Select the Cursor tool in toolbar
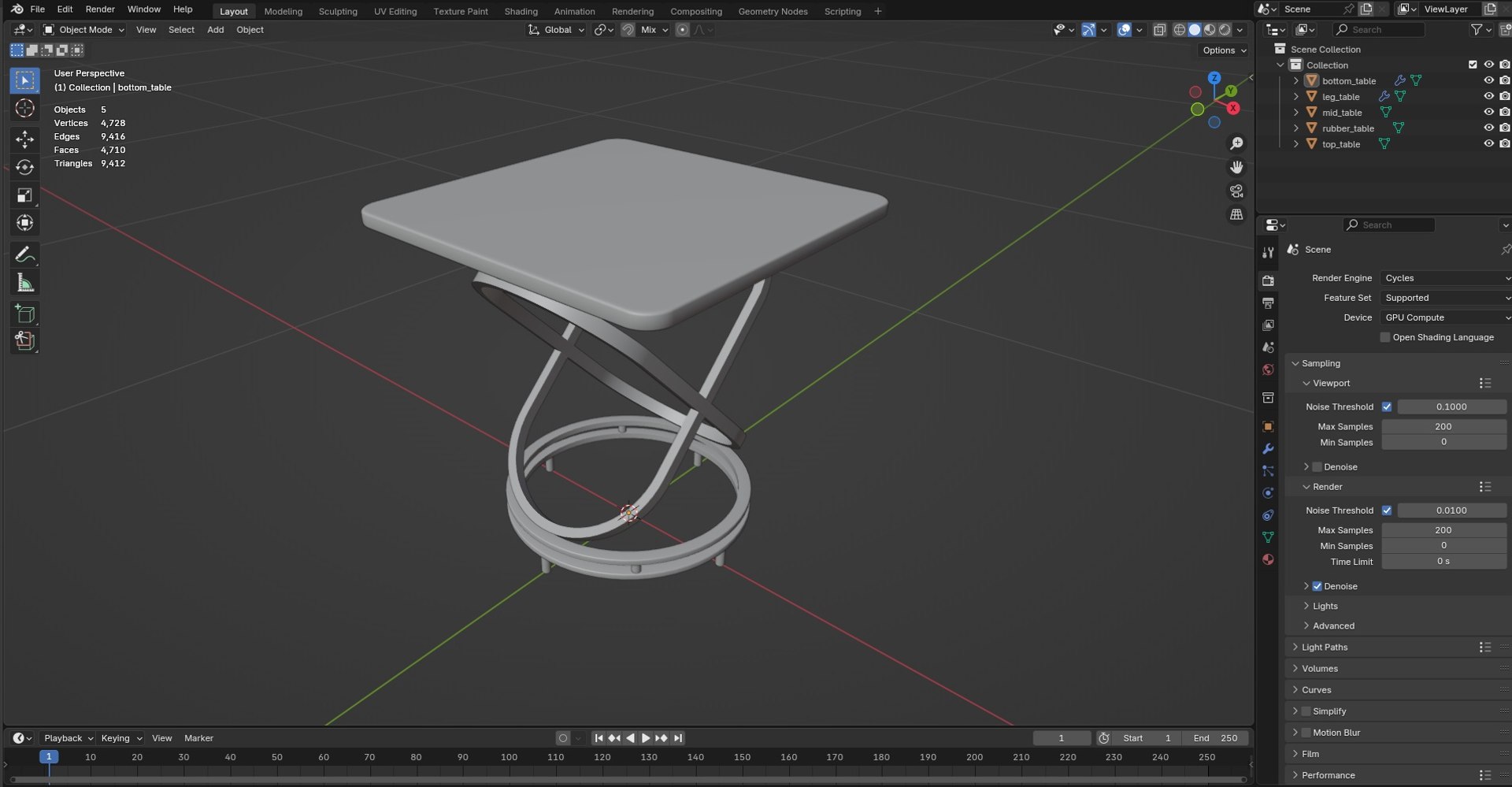This screenshot has height=787, width=1512. tap(24, 108)
